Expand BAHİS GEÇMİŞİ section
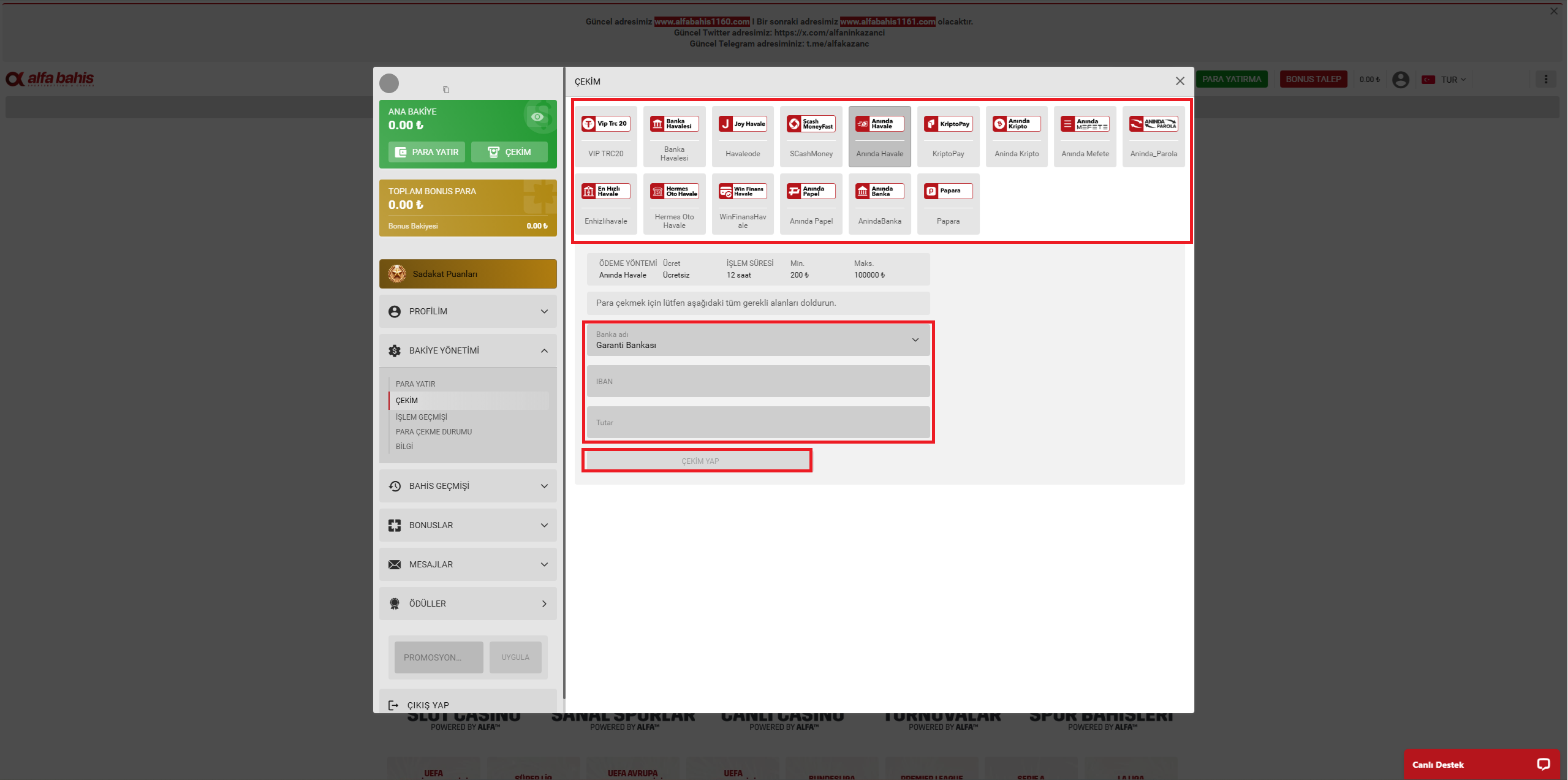 pyautogui.click(x=468, y=486)
